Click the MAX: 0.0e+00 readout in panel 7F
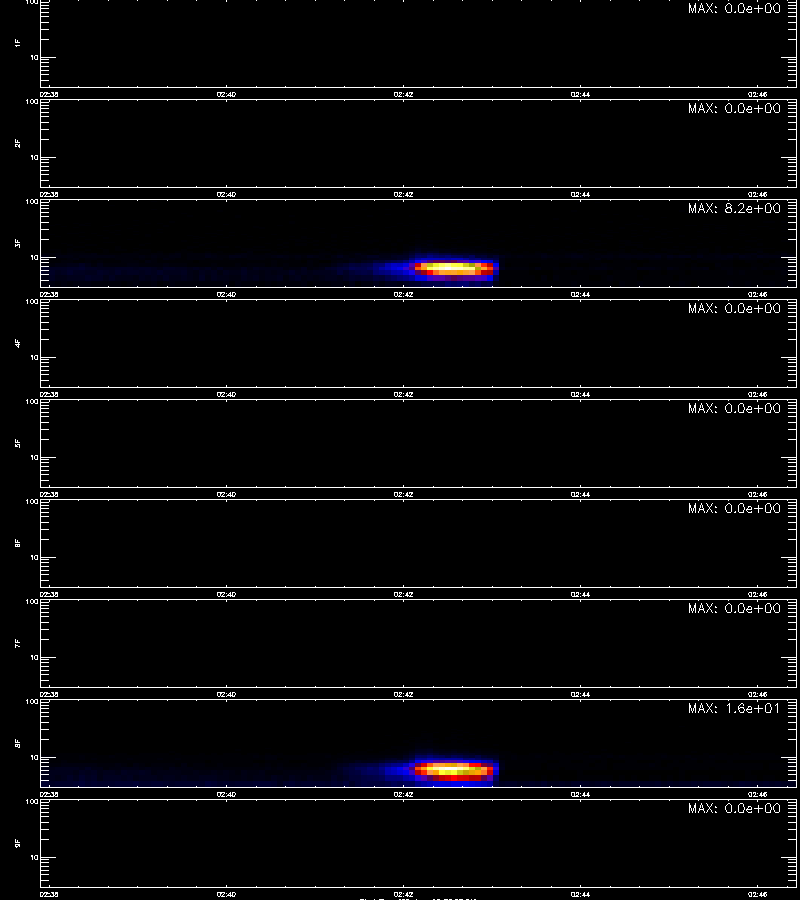Viewport: 800px width, 900px height. coord(734,608)
